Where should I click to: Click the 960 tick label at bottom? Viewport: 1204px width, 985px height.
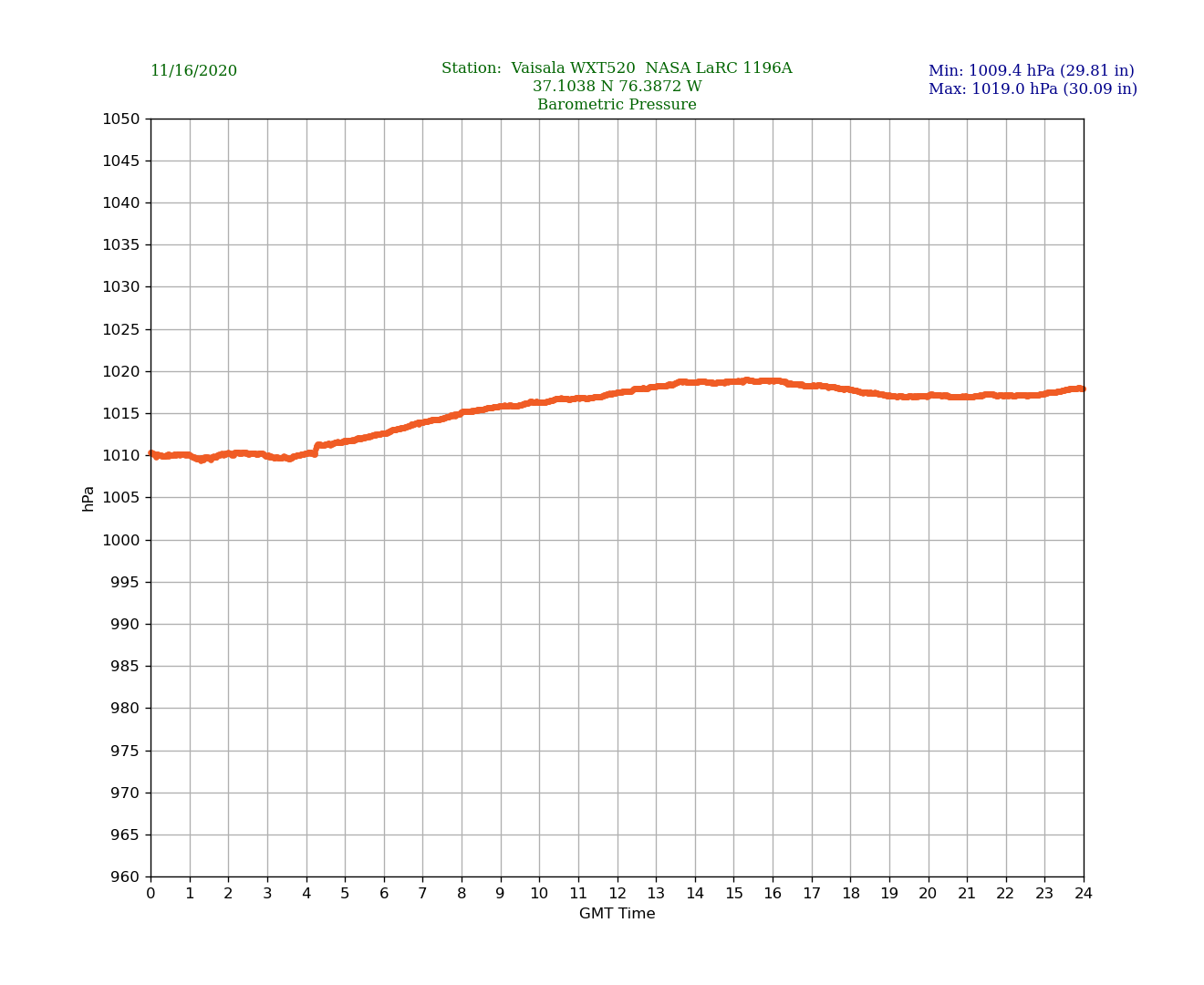tap(125, 877)
